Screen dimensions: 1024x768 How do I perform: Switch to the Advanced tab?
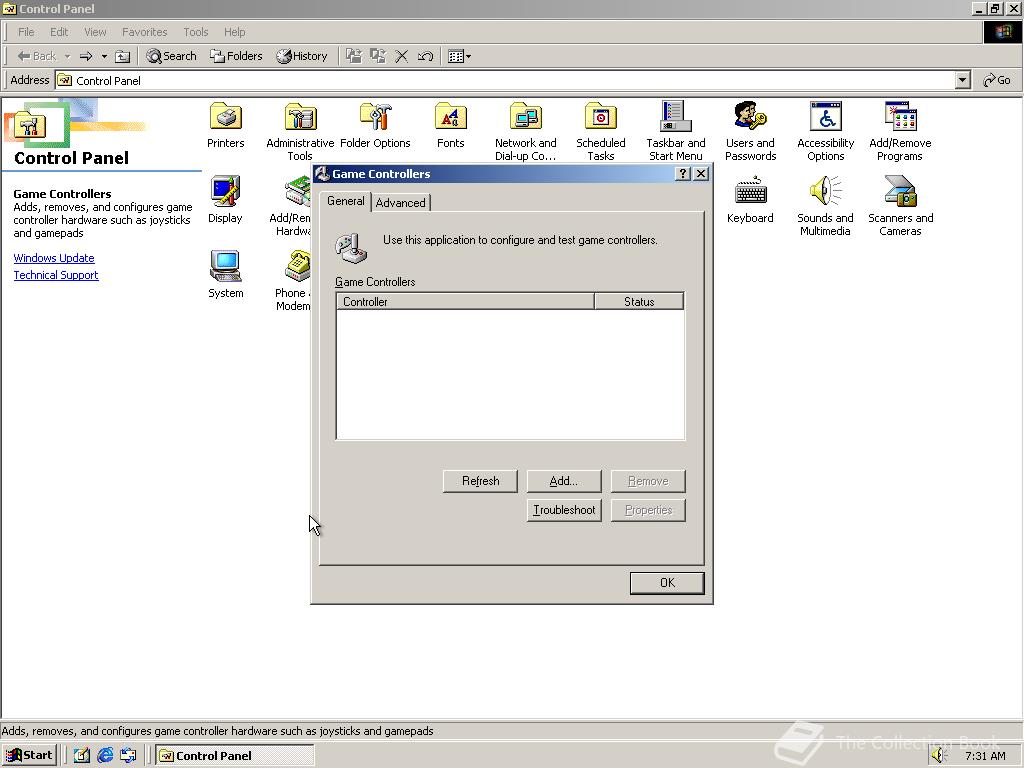pyautogui.click(x=400, y=202)
